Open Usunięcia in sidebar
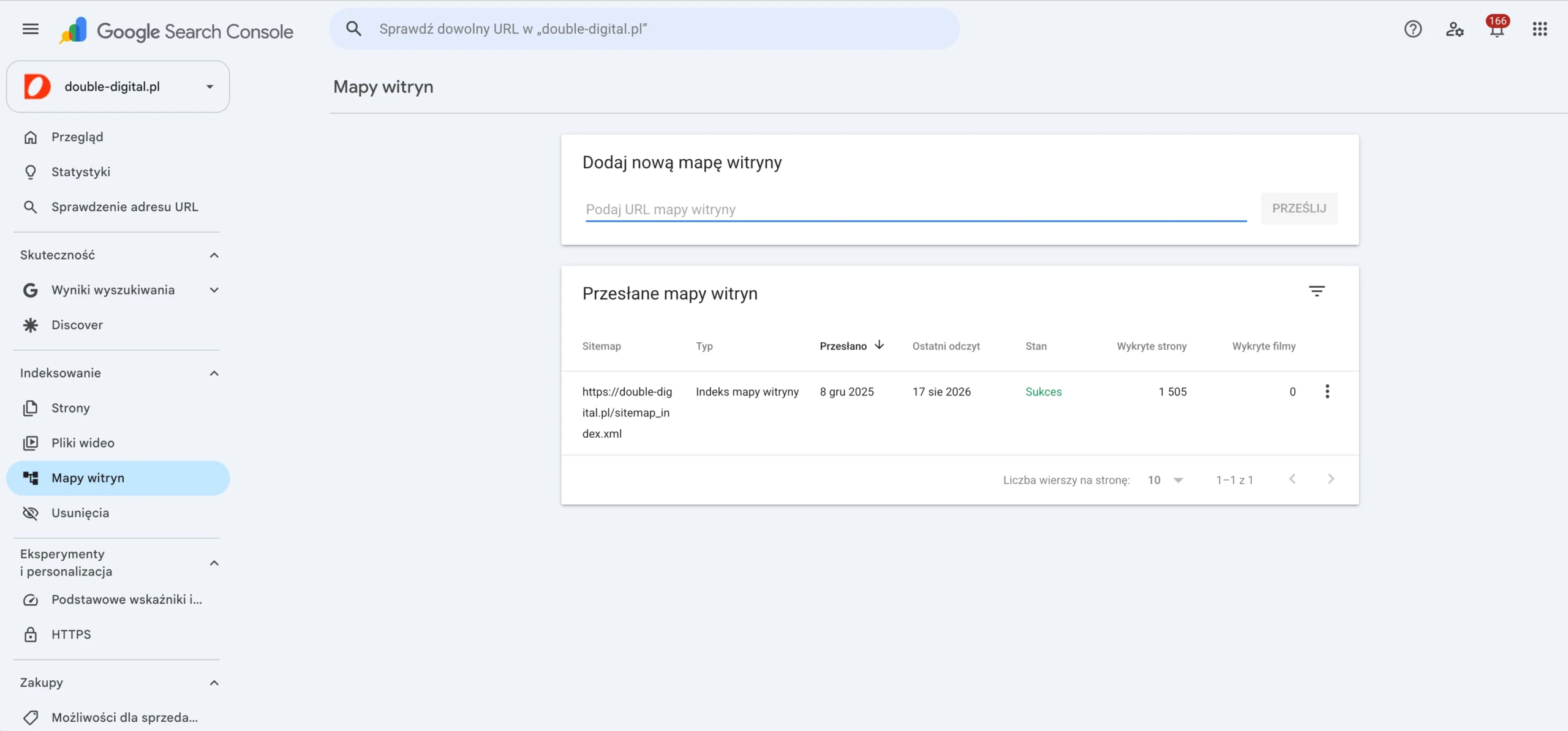The image size is (1568, 731). (x=118, y=513)
